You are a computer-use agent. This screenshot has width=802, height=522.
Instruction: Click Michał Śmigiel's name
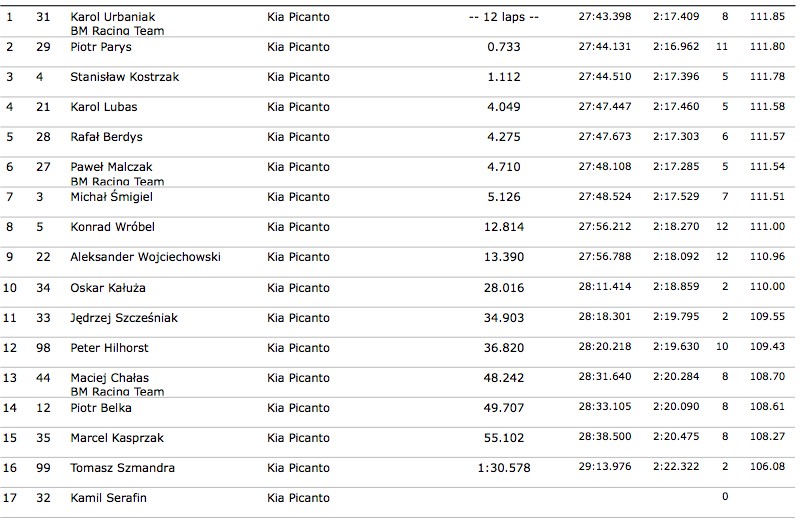(112, 197)
